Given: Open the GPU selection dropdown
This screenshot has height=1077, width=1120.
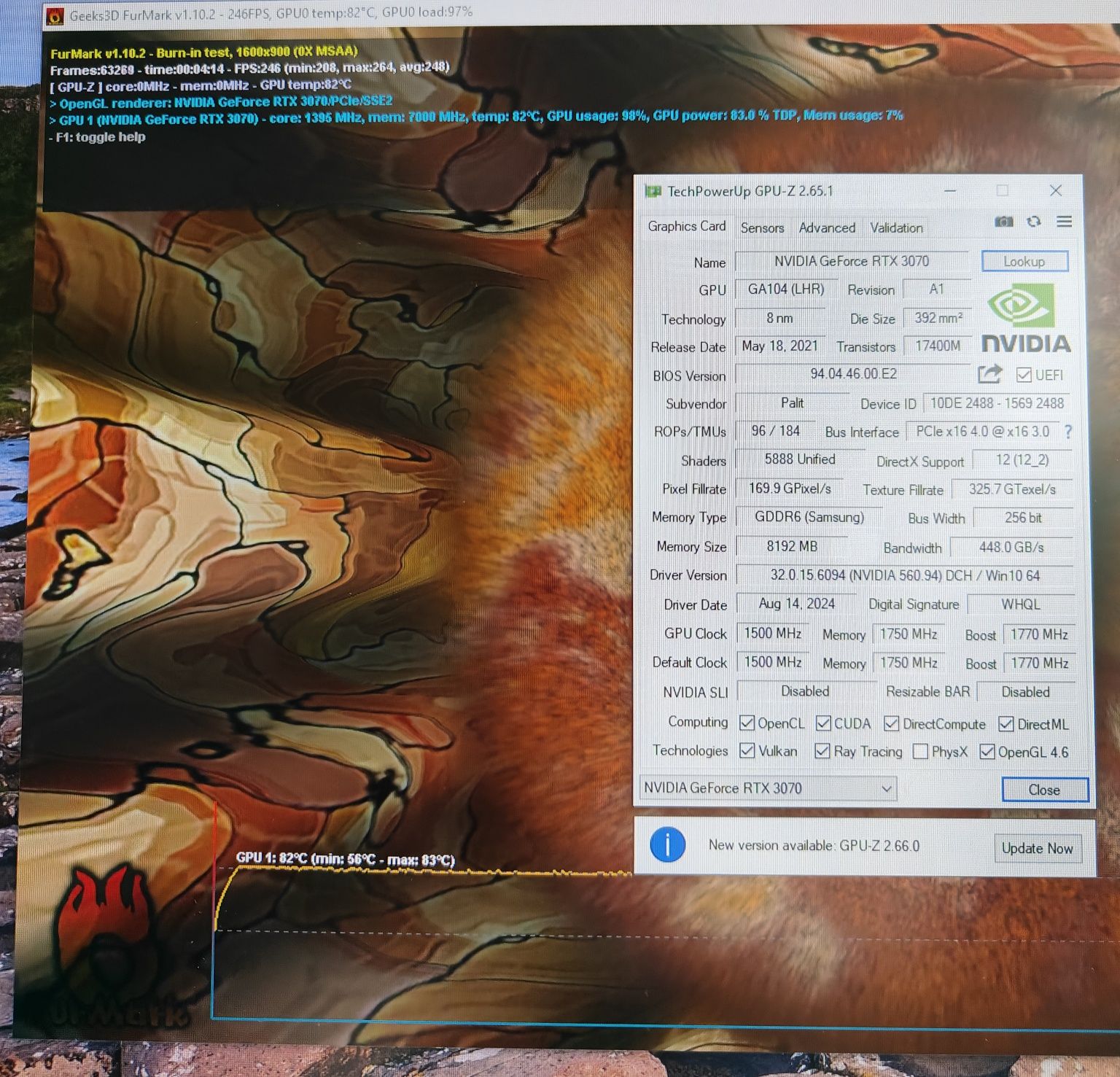Looking at the screenshot, I should (768, 788).
